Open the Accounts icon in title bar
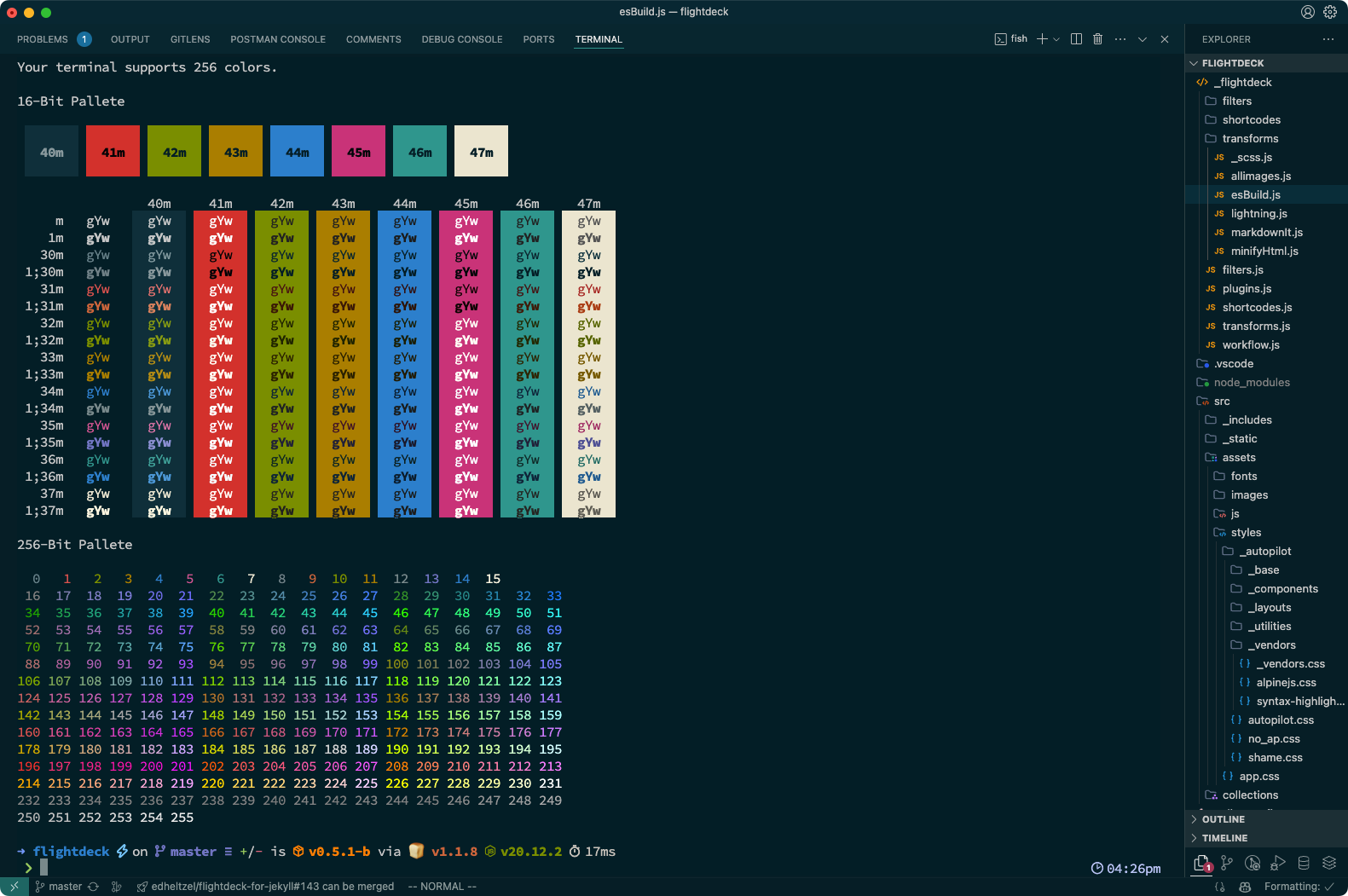Screen dimensions: 1348x896 (x=1307, y=12)
